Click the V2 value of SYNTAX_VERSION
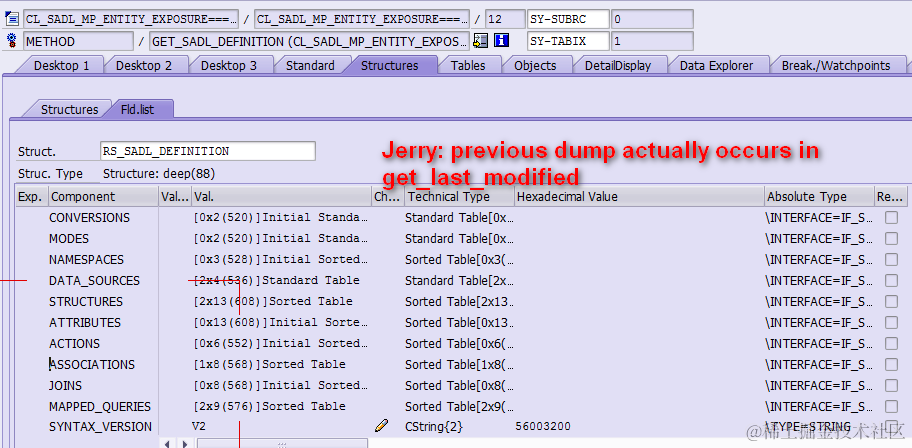The image size is (912, 448). [199, 426]
